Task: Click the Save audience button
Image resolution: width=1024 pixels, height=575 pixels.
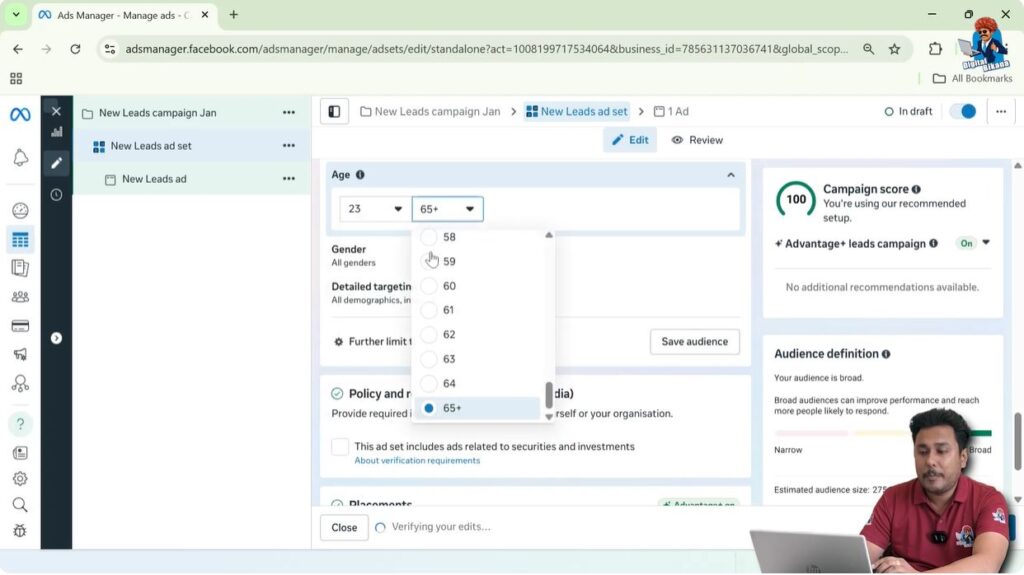Action: (x=694, y=342)
